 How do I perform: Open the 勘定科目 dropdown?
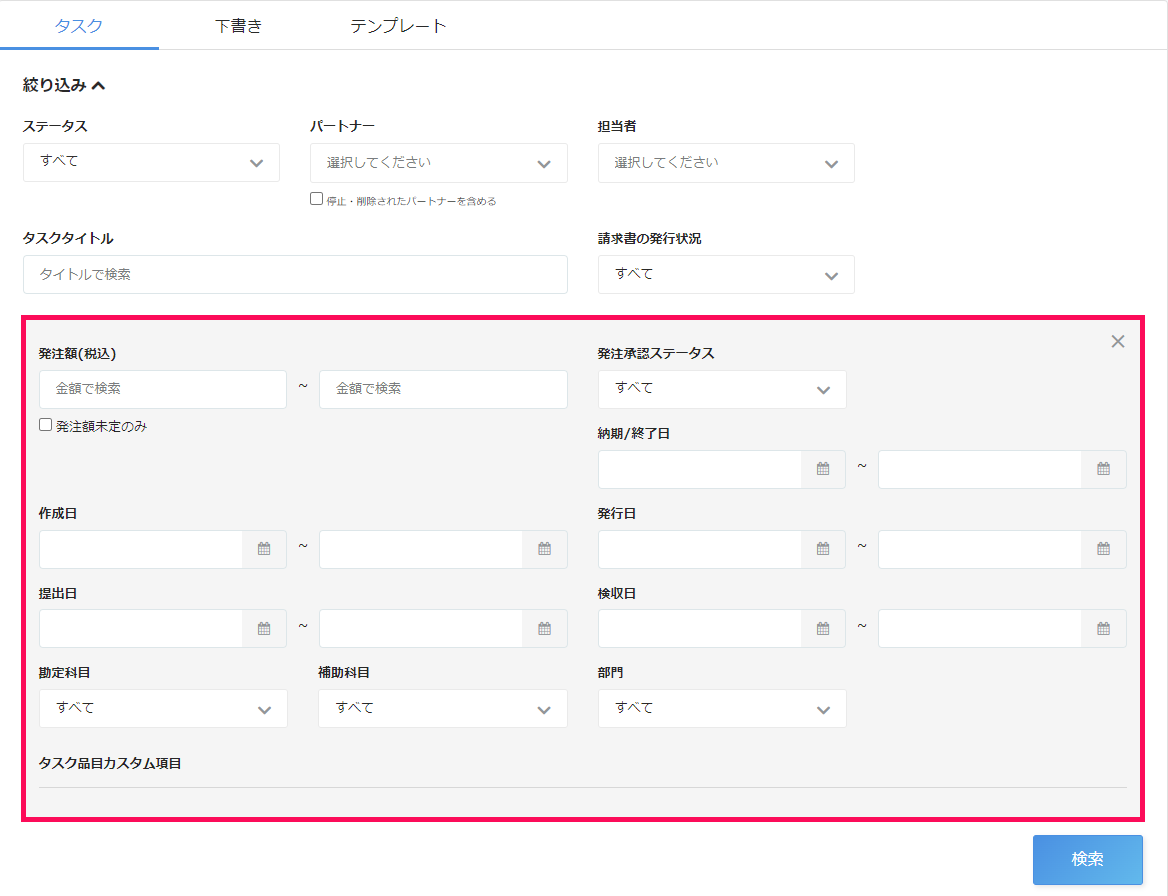(163, 709)
